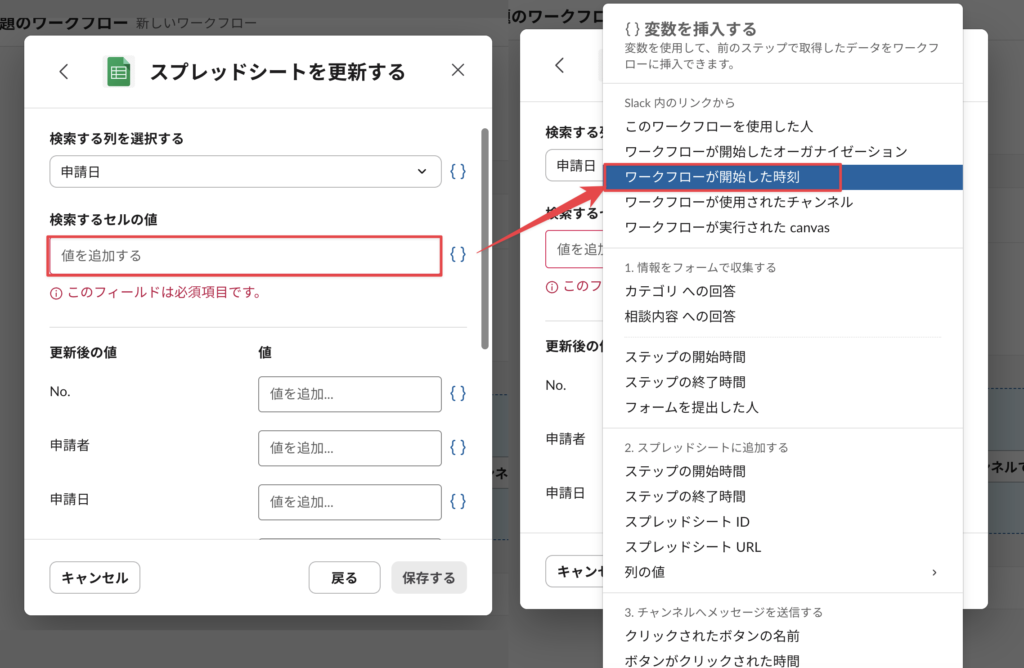Screen dimensions: 1024x668
Task: Click the 戻る button
Action: tap(344, 577)
